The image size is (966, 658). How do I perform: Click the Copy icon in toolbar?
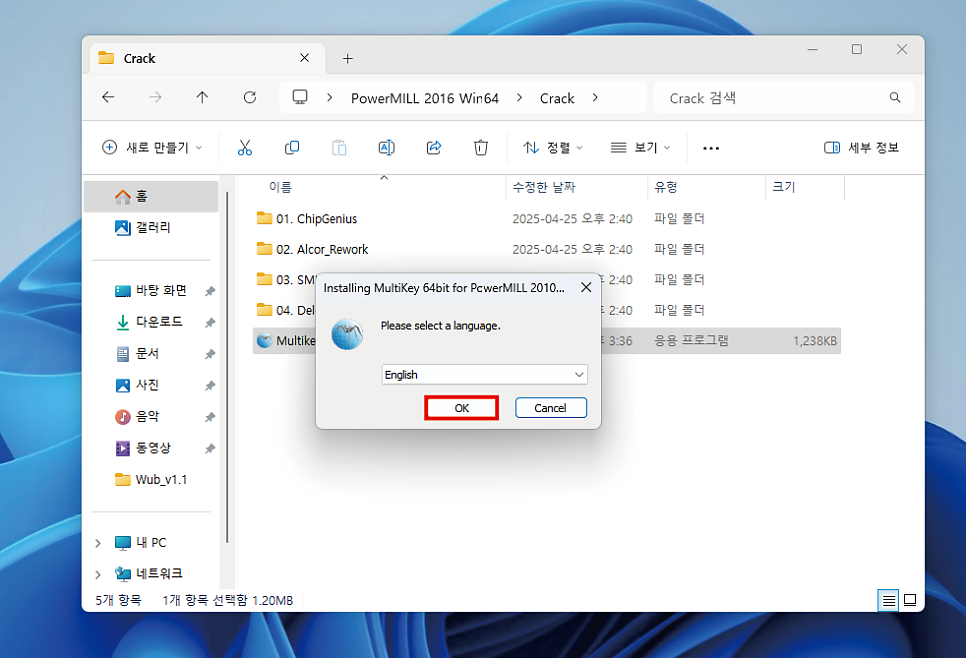click(x=292, y=147)
